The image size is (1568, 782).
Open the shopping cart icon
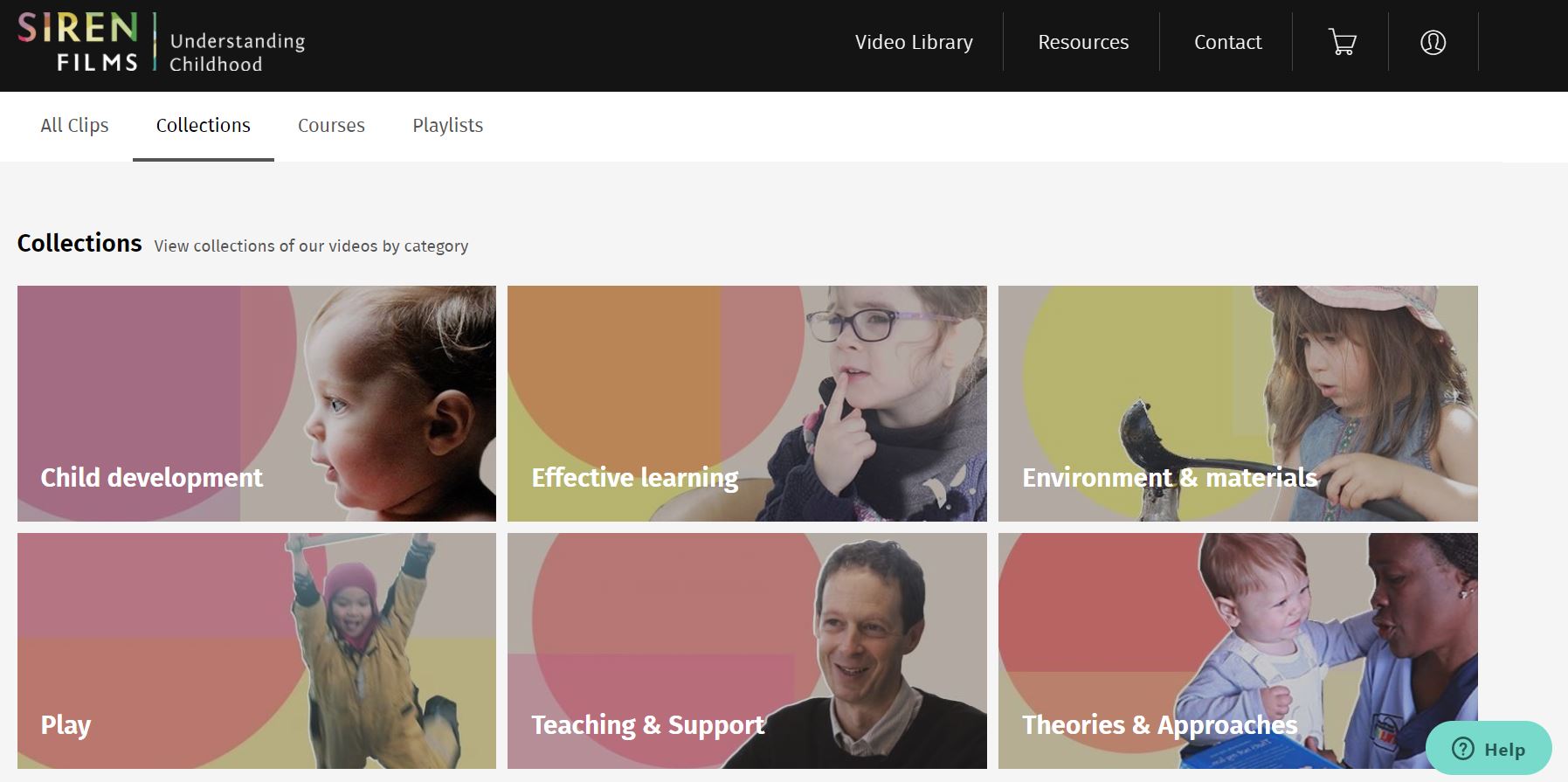click(1342, 42)
